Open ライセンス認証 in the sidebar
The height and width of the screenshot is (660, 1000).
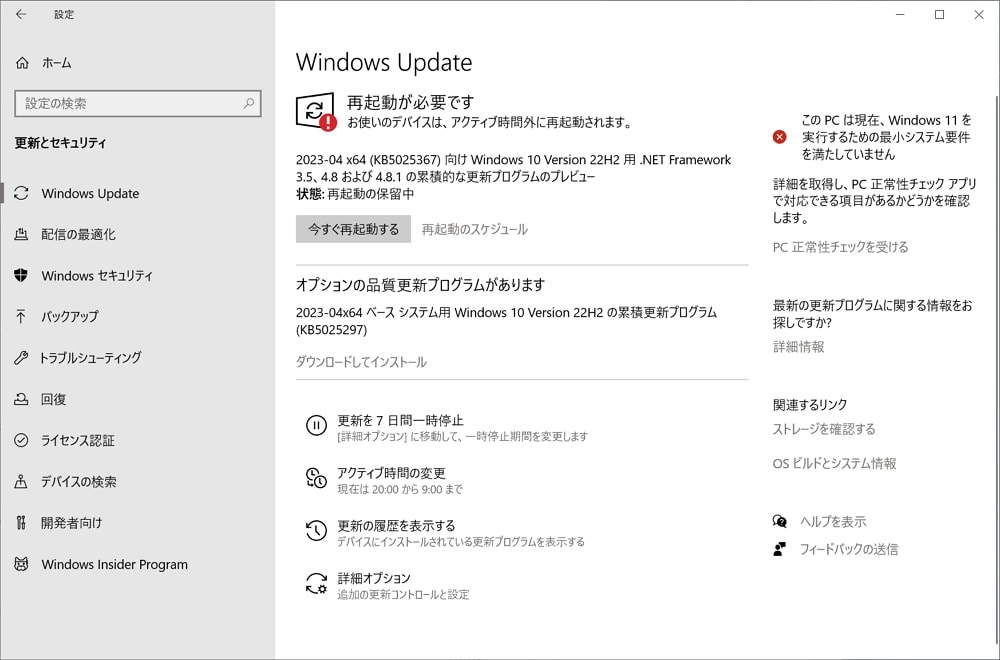pos(77,440)
